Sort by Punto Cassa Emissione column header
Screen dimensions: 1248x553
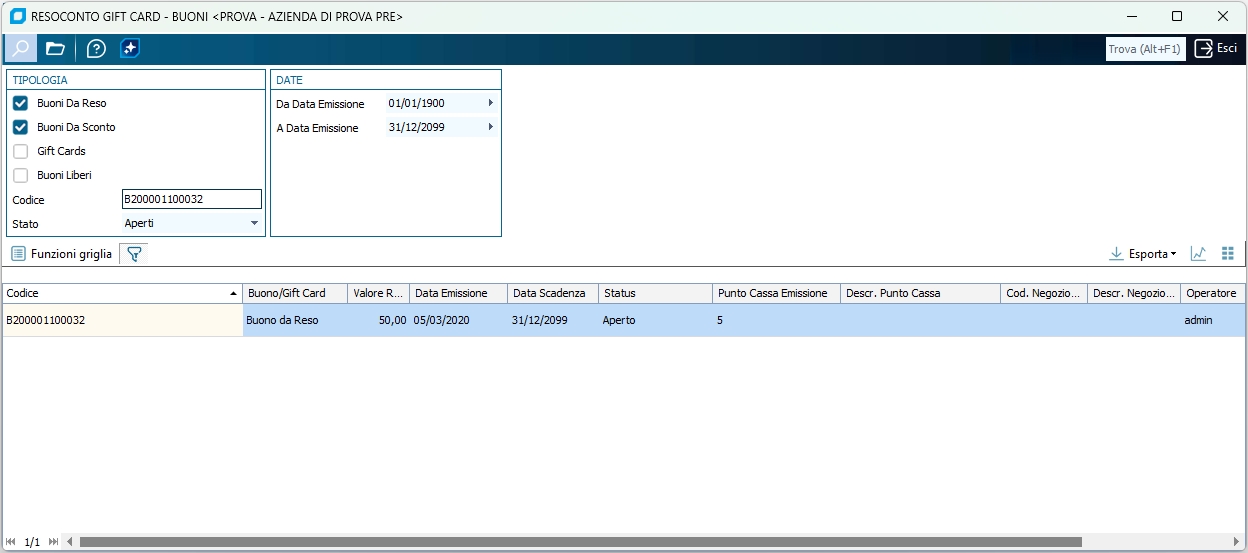776,293
